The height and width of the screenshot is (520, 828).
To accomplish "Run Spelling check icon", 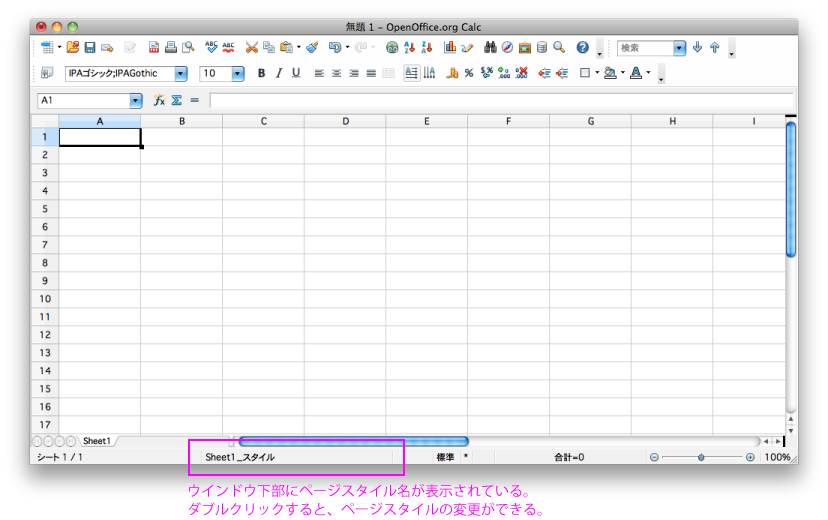I will [x=211, y=48].
